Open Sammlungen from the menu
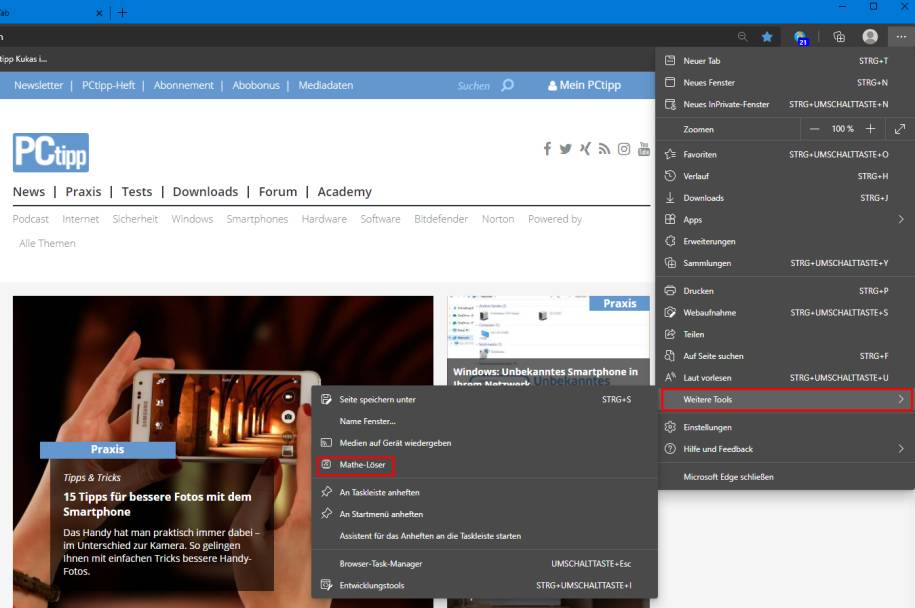Viewport: 915px width, 608px height. [x=785, y=263]
